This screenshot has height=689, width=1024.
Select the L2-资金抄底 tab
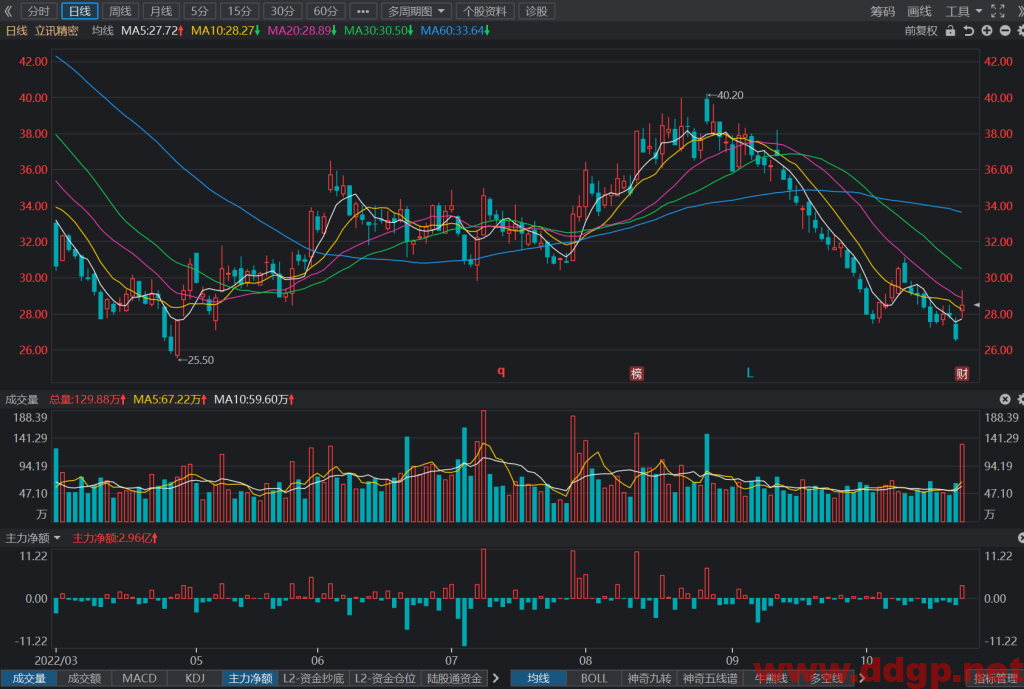(313, 679)
